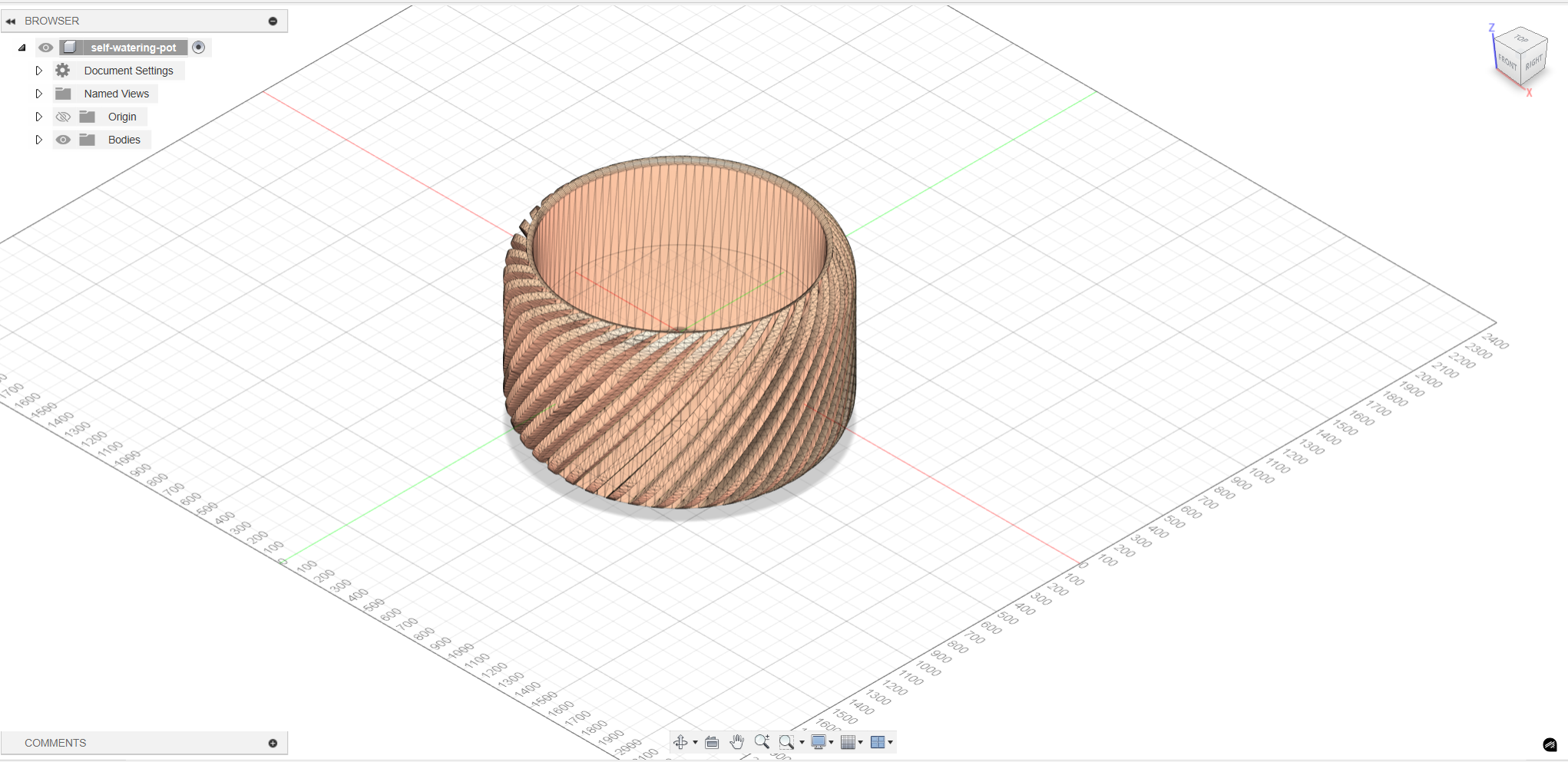Toggle visibility of Bodies folder
The height and width of the screenshot is (762, 1568).
click(63, 140)
